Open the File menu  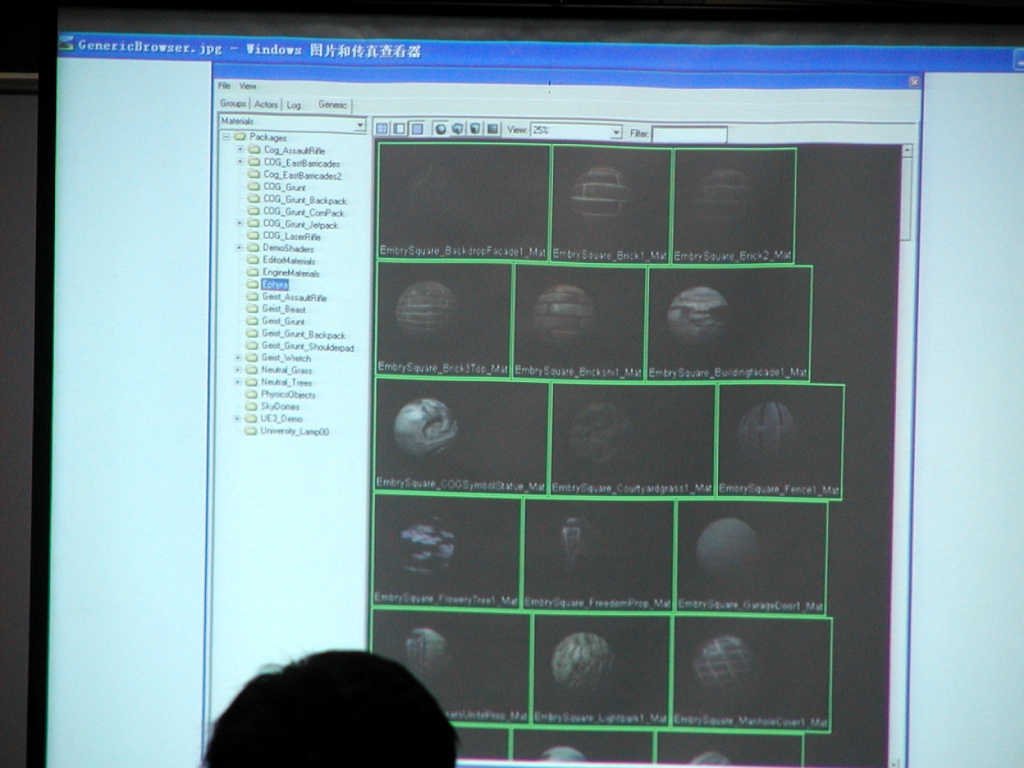pyautogui.click(x=224, y=86)
